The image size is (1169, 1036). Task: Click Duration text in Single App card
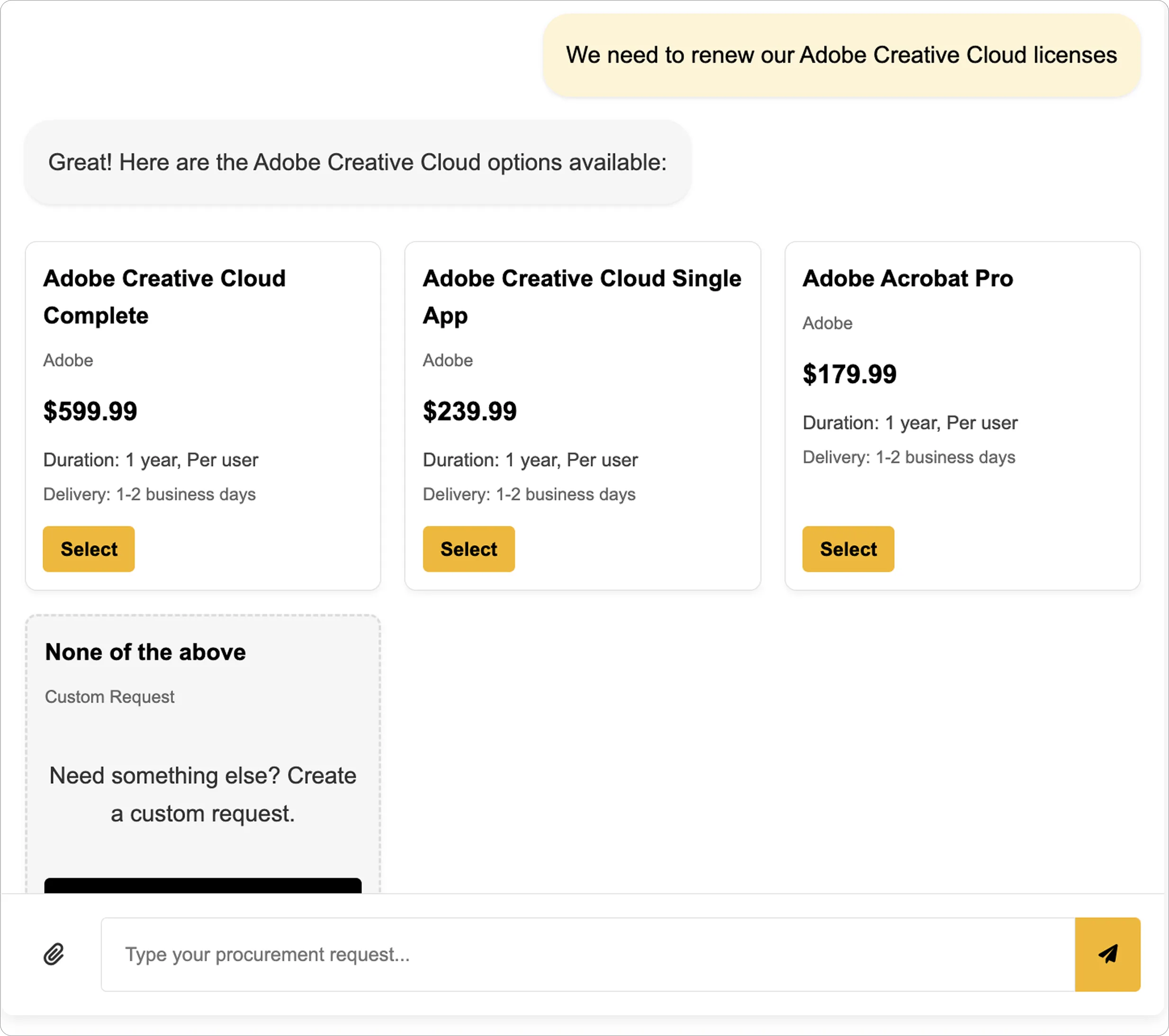click(530, 460)
